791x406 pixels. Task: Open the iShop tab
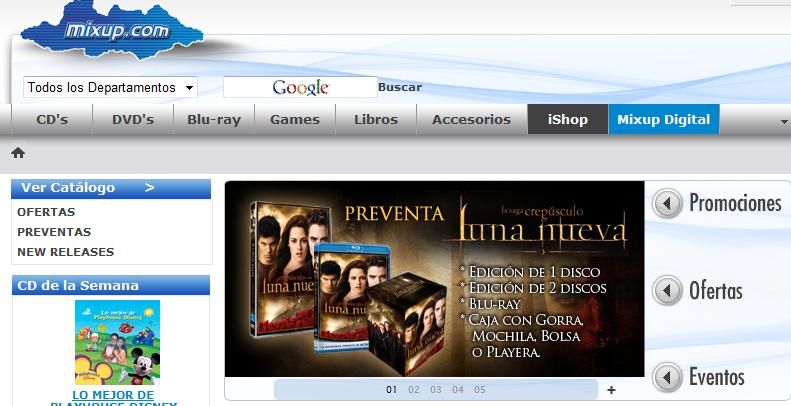coord(568,120)
